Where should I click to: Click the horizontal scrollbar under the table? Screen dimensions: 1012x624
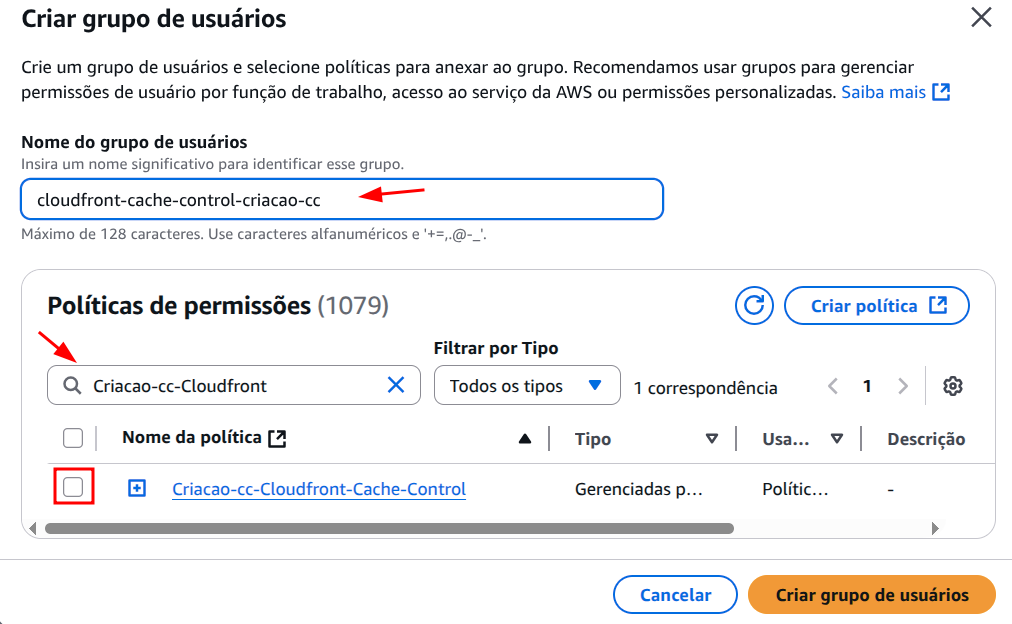click(x=390, y=528)
